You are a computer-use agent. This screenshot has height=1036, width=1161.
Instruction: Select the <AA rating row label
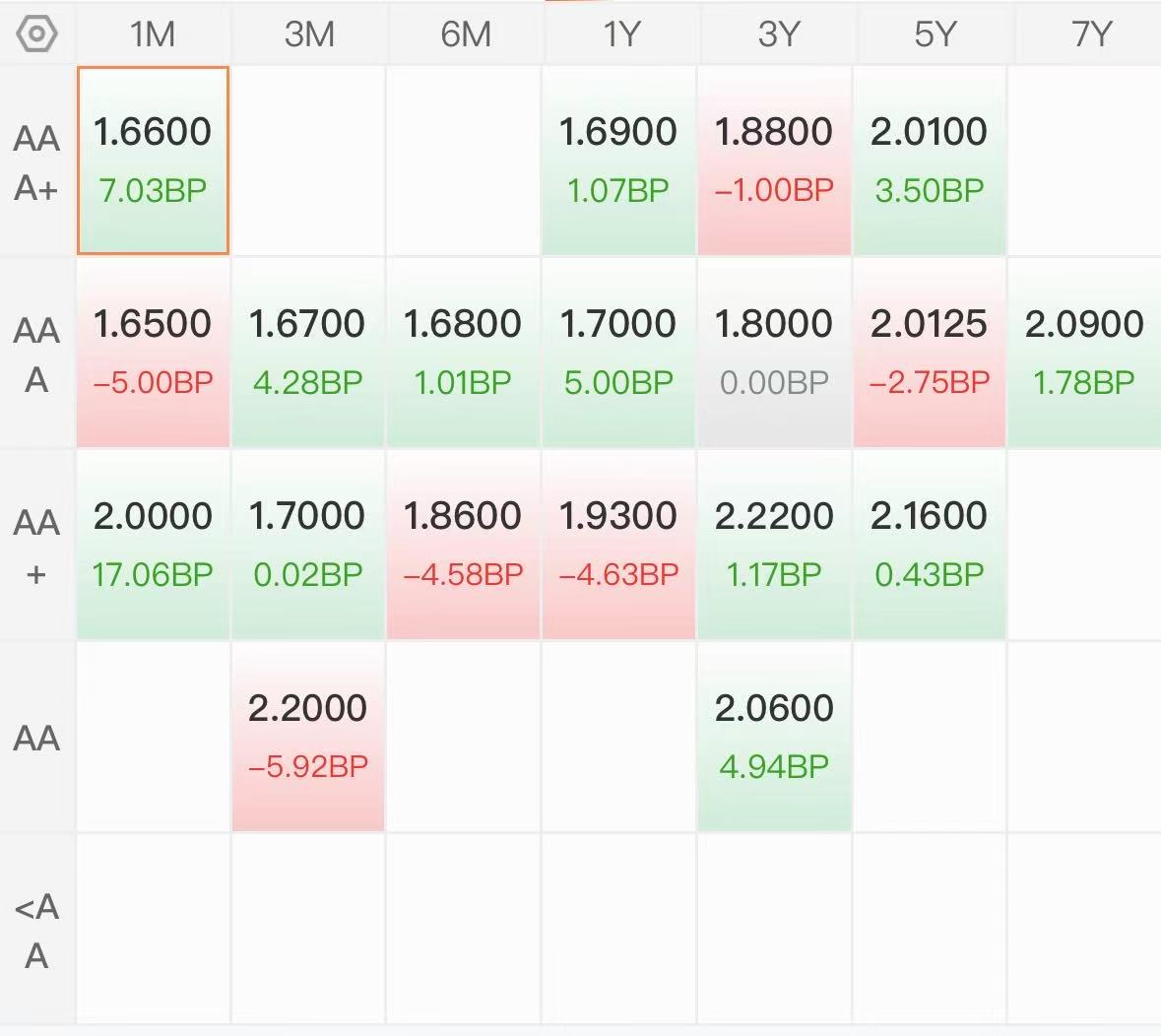pos(37,930)
